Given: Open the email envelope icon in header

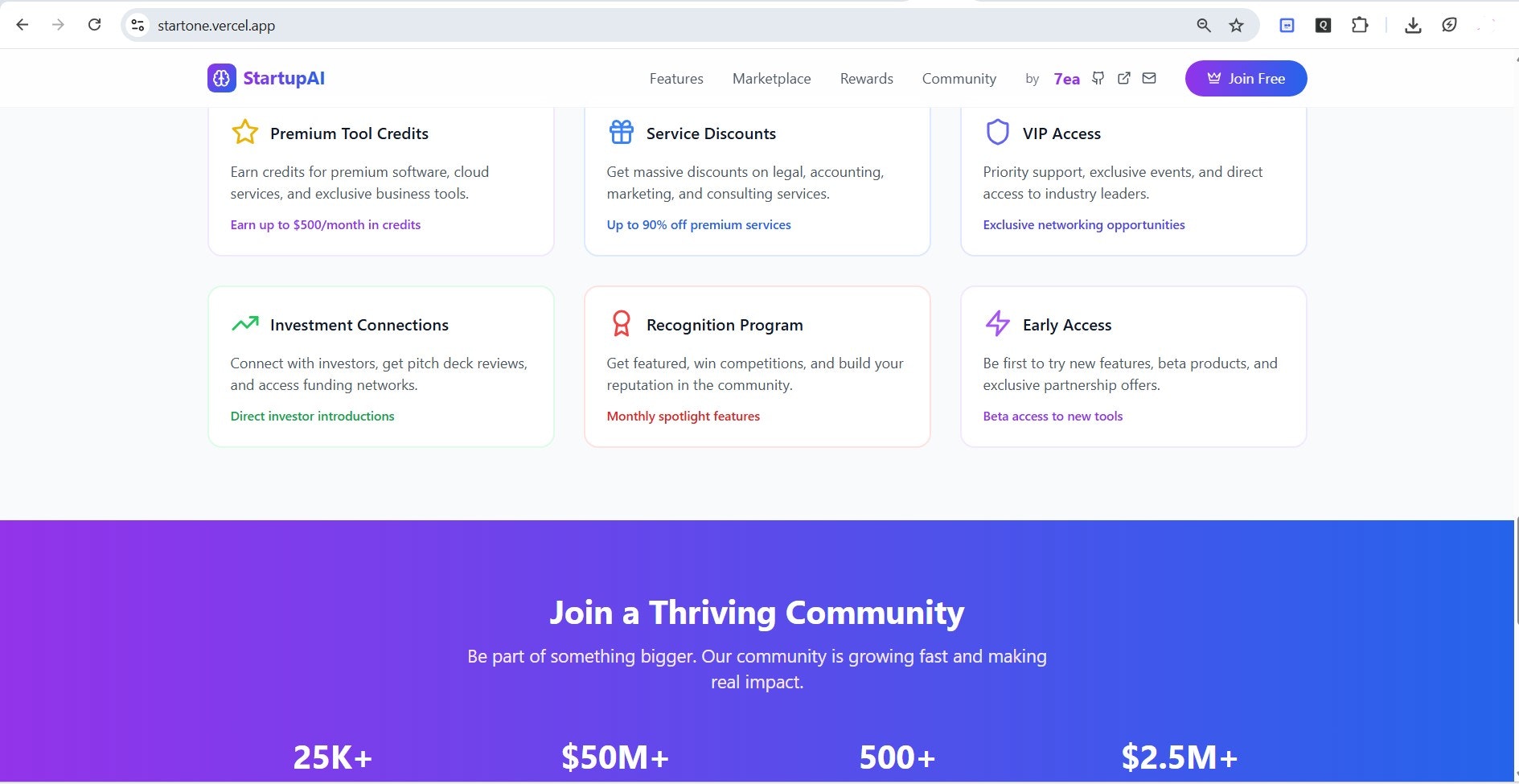Looking at the screenshot, I should coord(1148,78).
